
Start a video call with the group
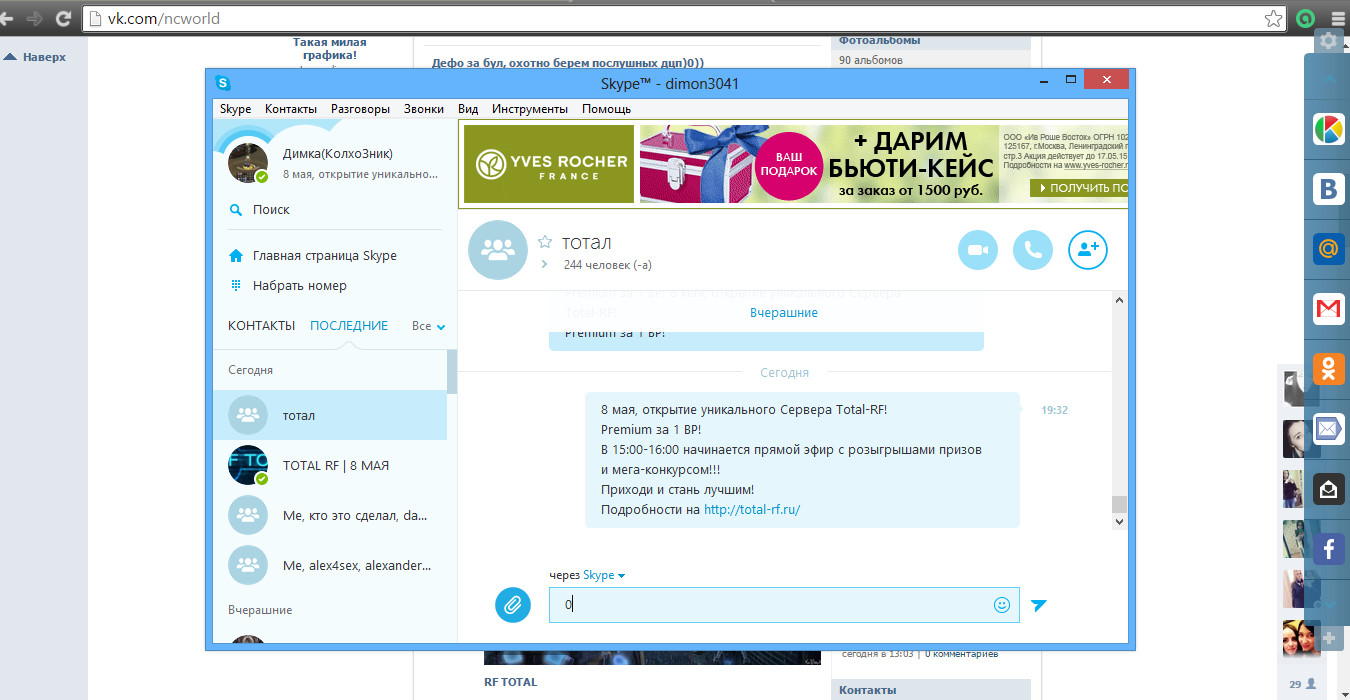coord(978,250)
